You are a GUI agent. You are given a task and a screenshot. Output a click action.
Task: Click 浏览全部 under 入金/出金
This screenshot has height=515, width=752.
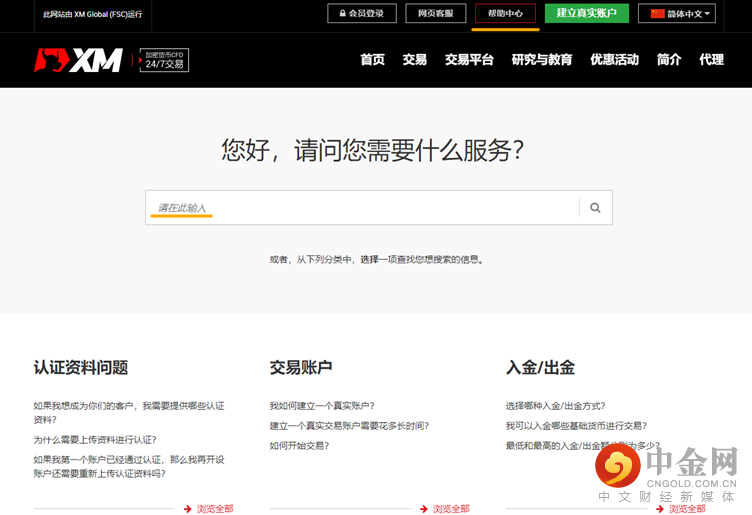point(687,509)
